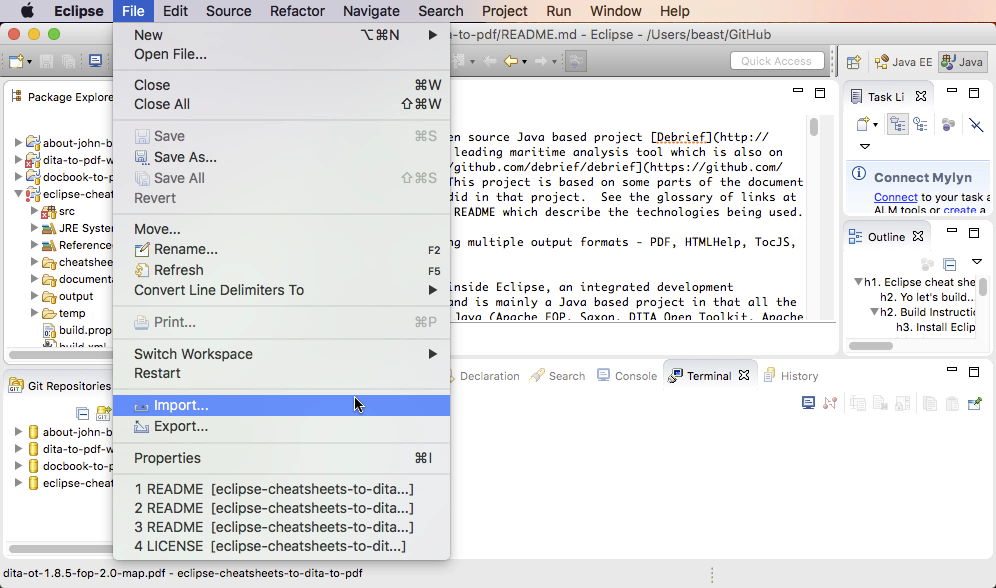Image resolution: width=996 pixels, height=588 pixels.
Task: Close the Terminal tab
Action: 744,375
